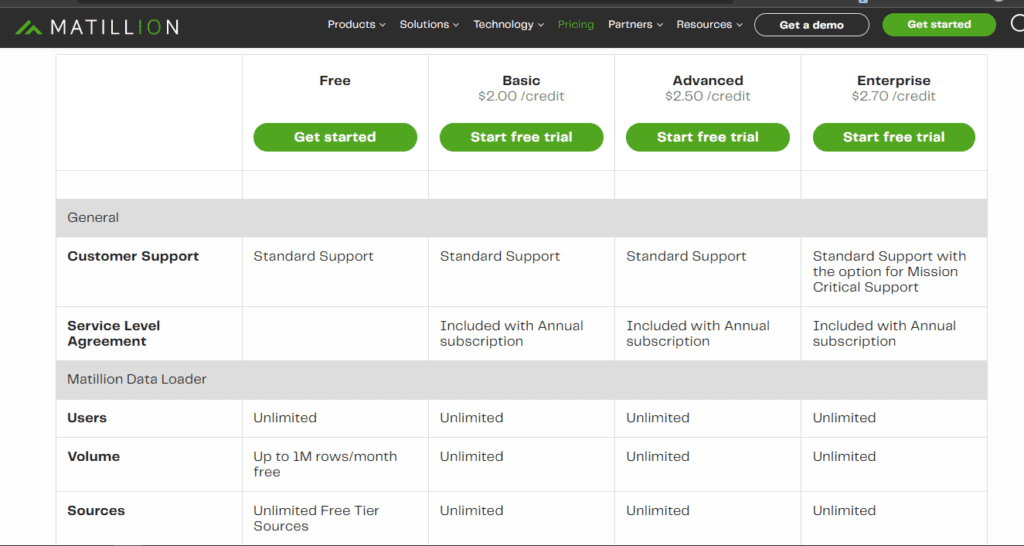Select the General section header row

click(93, 218)
